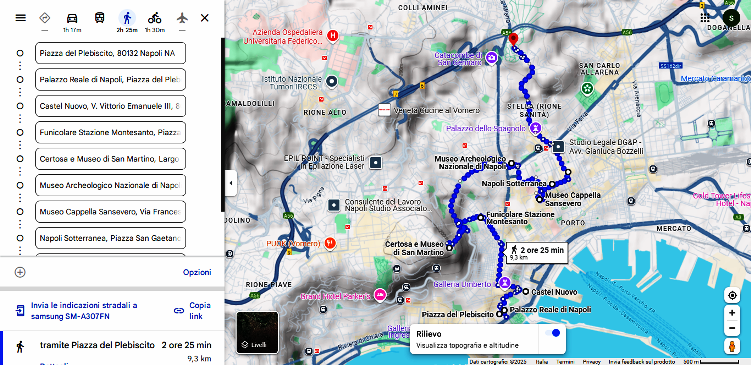Send directions to samsung SM-A307FN

point(77,310)
